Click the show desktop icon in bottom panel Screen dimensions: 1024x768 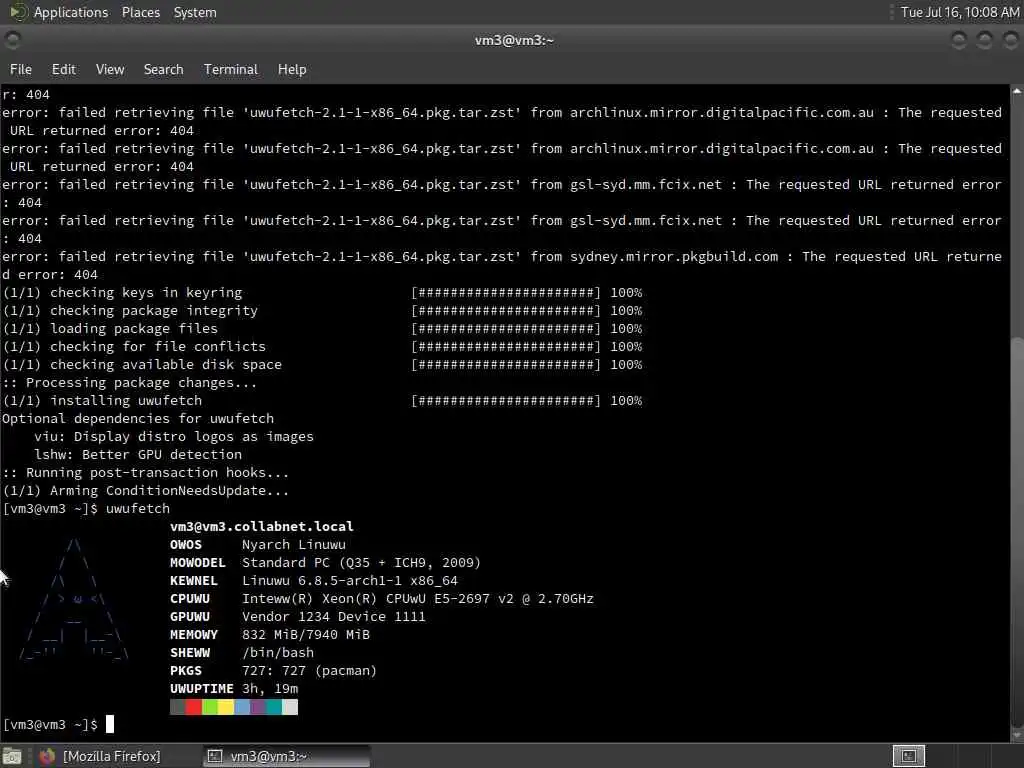(12, 756)
